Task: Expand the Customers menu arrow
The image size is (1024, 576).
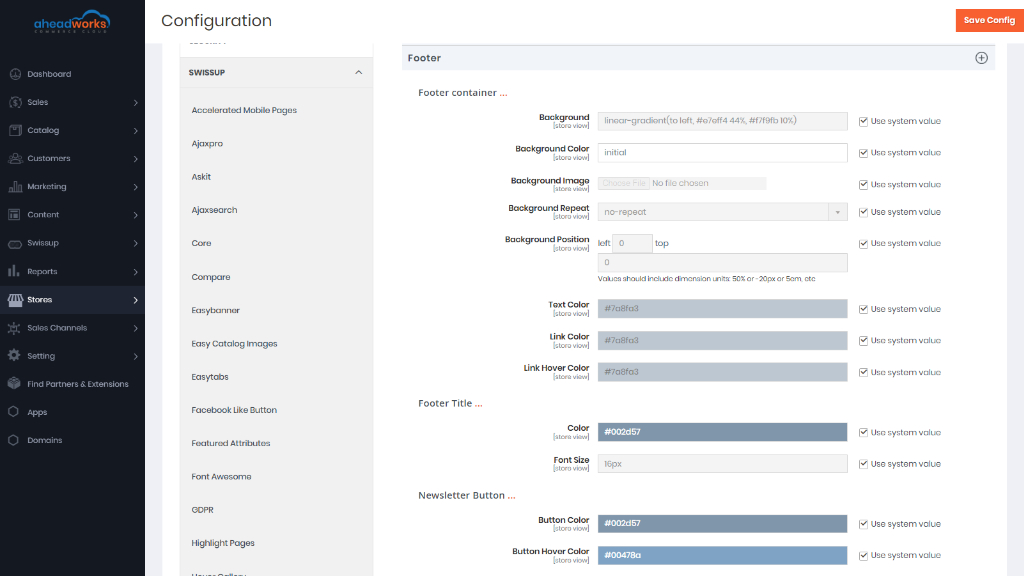Action: pos(135,159)
